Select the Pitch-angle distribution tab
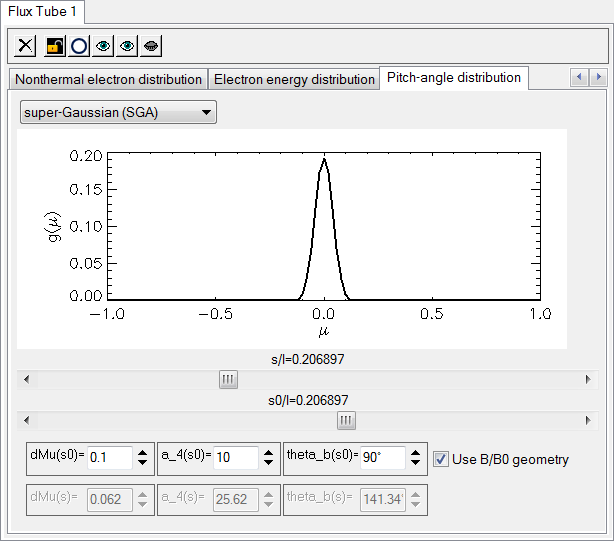614x541 pixels. coord(454,78)
